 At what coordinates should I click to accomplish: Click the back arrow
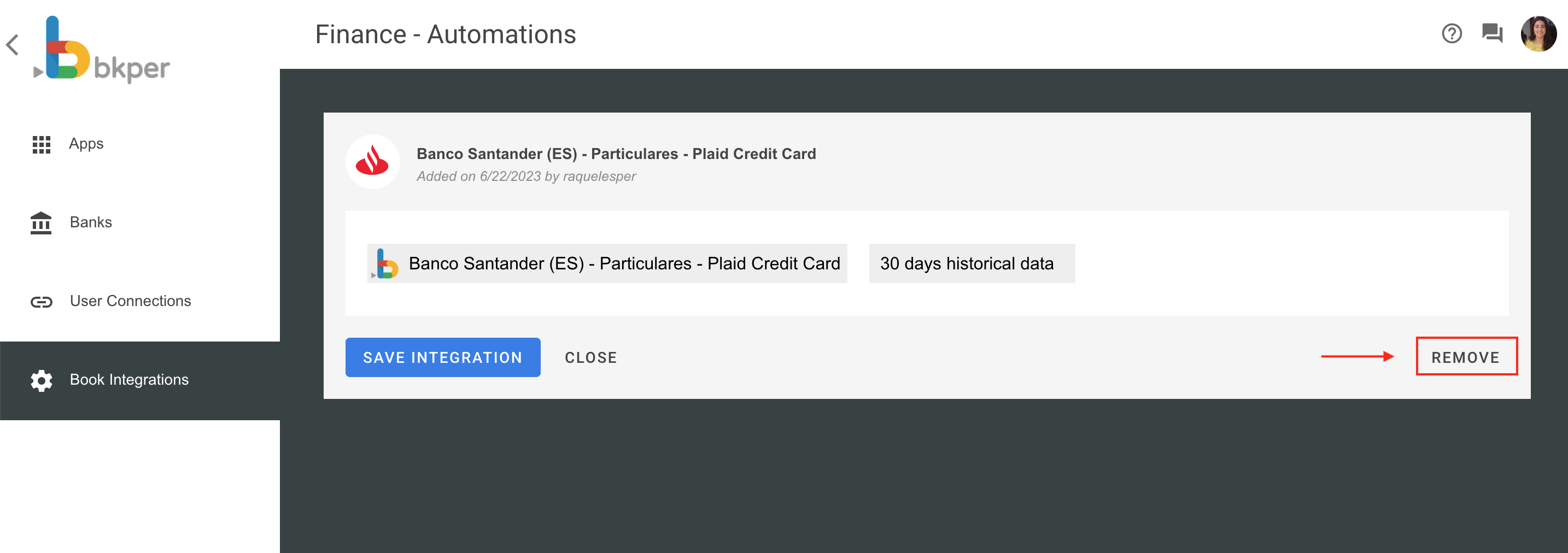[13, 45]
